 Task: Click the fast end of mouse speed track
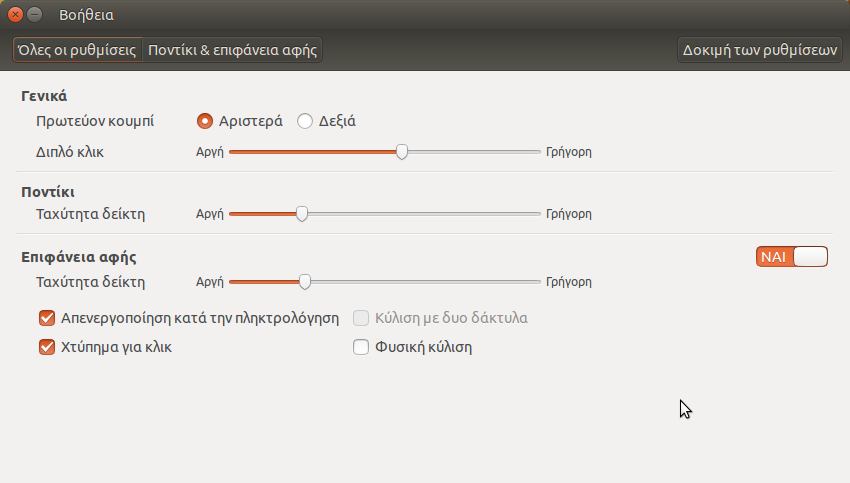536,213
